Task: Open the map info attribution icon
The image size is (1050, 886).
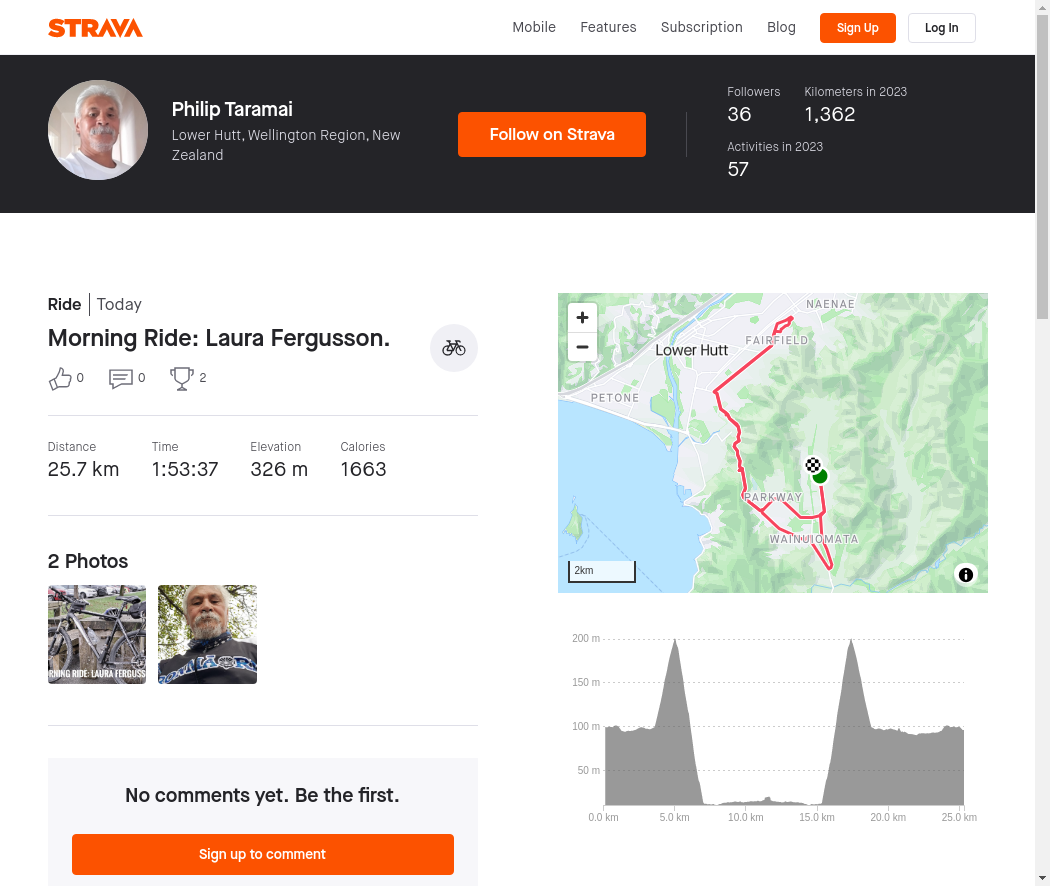Action: tap(965, 574)
